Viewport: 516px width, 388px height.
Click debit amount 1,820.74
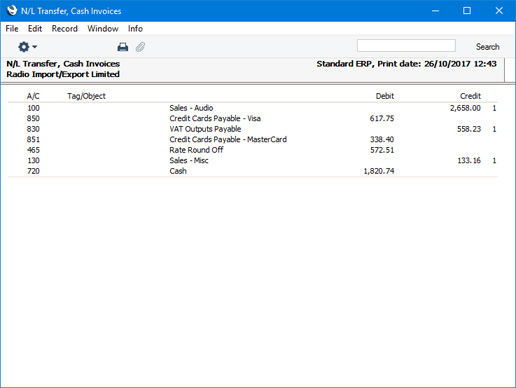coord(379,171)
